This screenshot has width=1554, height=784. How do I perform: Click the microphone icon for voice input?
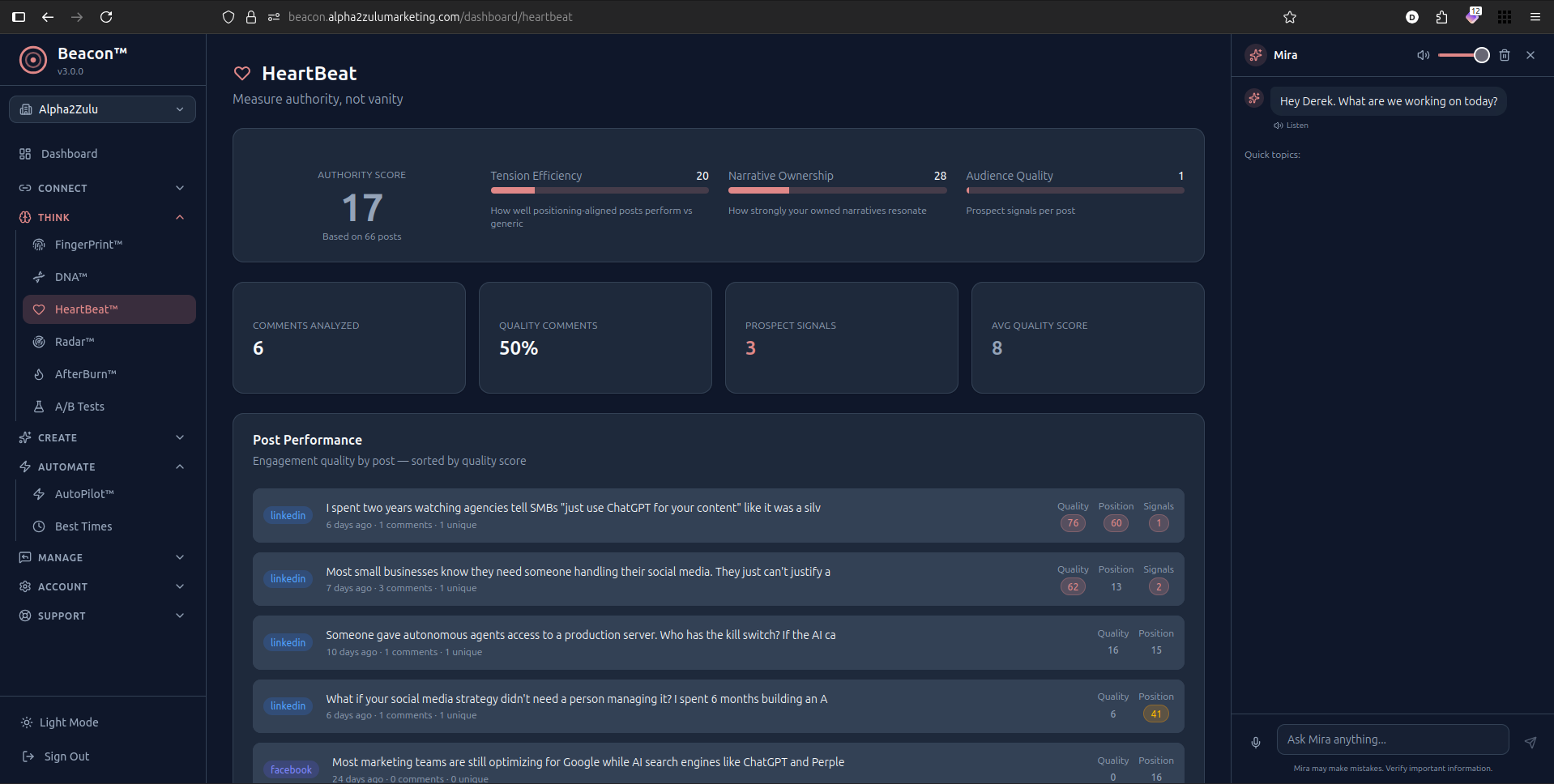point(1256,742)
